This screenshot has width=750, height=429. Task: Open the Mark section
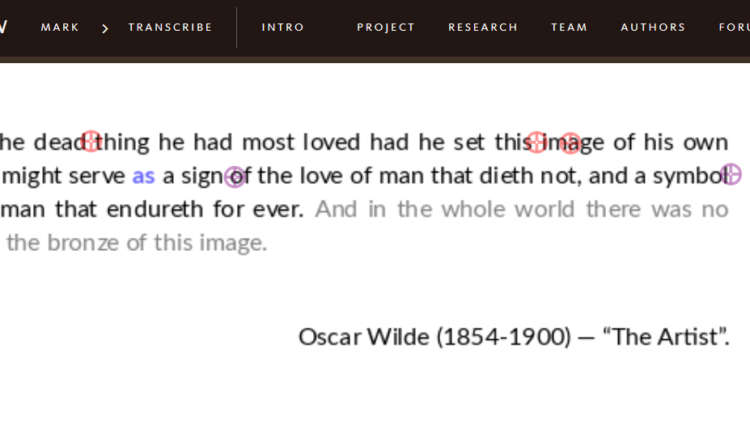tap(60, 27)
